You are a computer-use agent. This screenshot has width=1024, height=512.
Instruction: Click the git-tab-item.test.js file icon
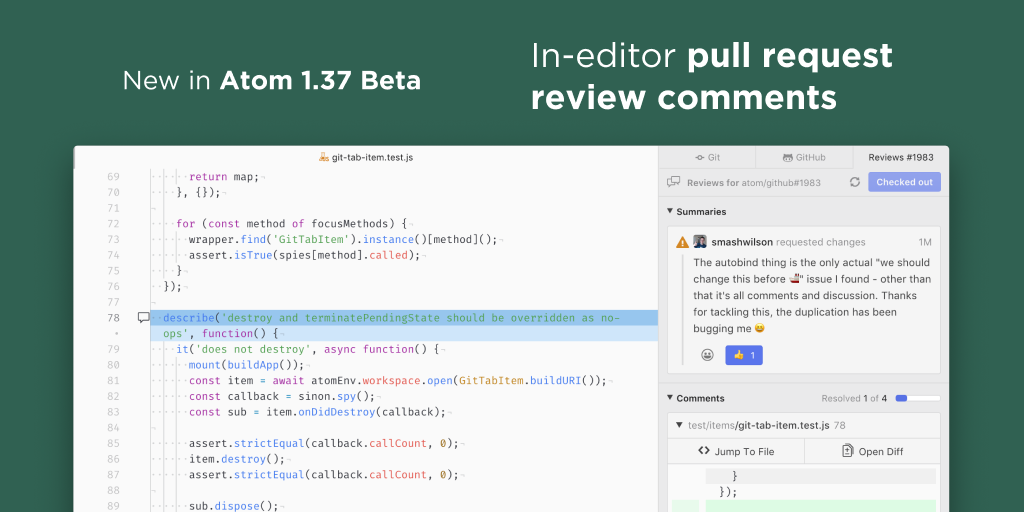tap(324, 157)
